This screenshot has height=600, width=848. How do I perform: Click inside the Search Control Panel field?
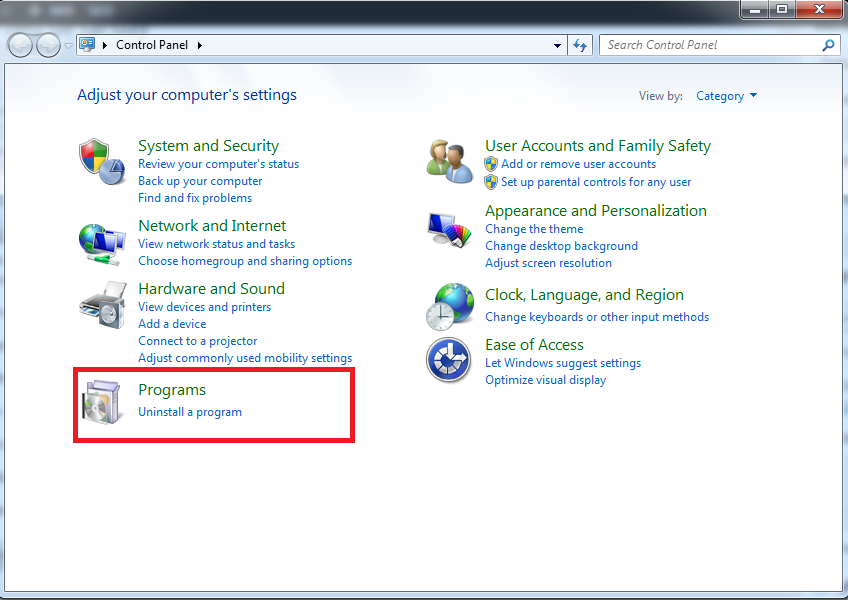(x=700, y=45)
